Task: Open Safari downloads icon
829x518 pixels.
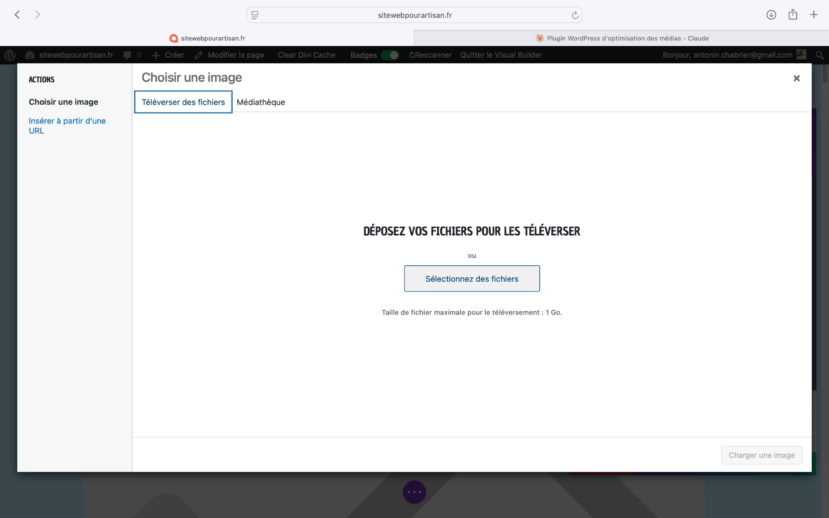Action: (771, 15)
